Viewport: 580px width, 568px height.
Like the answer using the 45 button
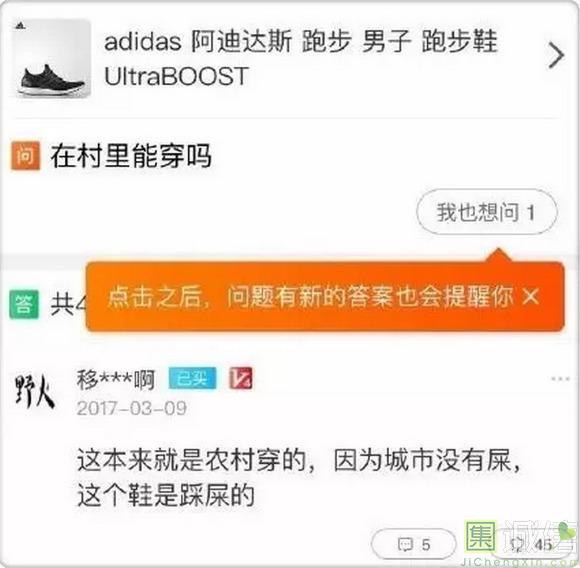pos(531,544)
